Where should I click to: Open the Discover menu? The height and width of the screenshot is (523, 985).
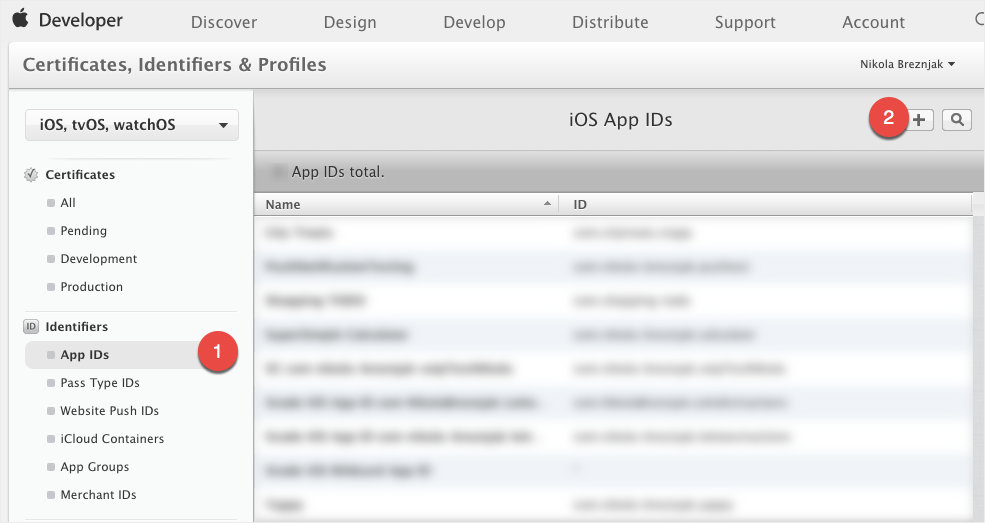click(224, 22)
